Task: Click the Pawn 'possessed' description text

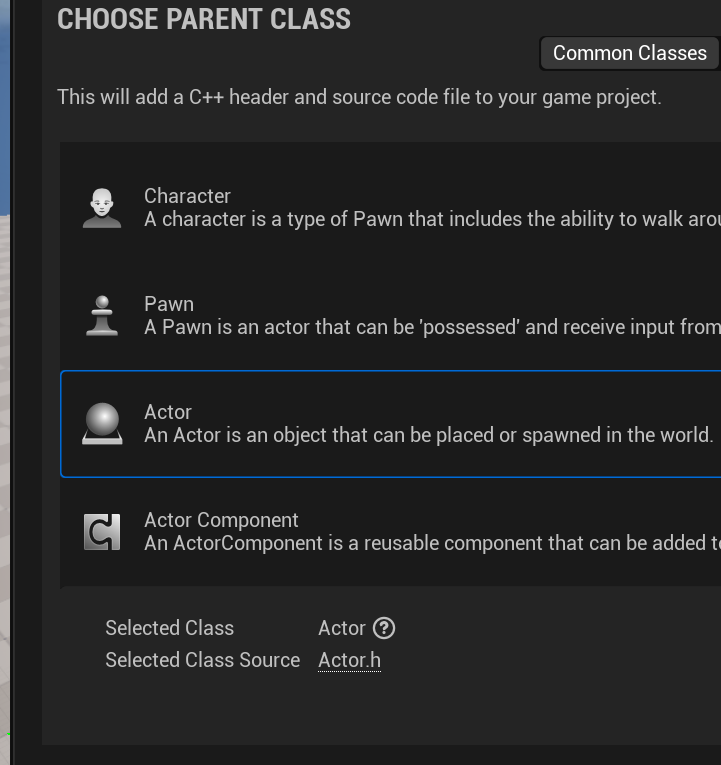Action: [x=432, y=327]
